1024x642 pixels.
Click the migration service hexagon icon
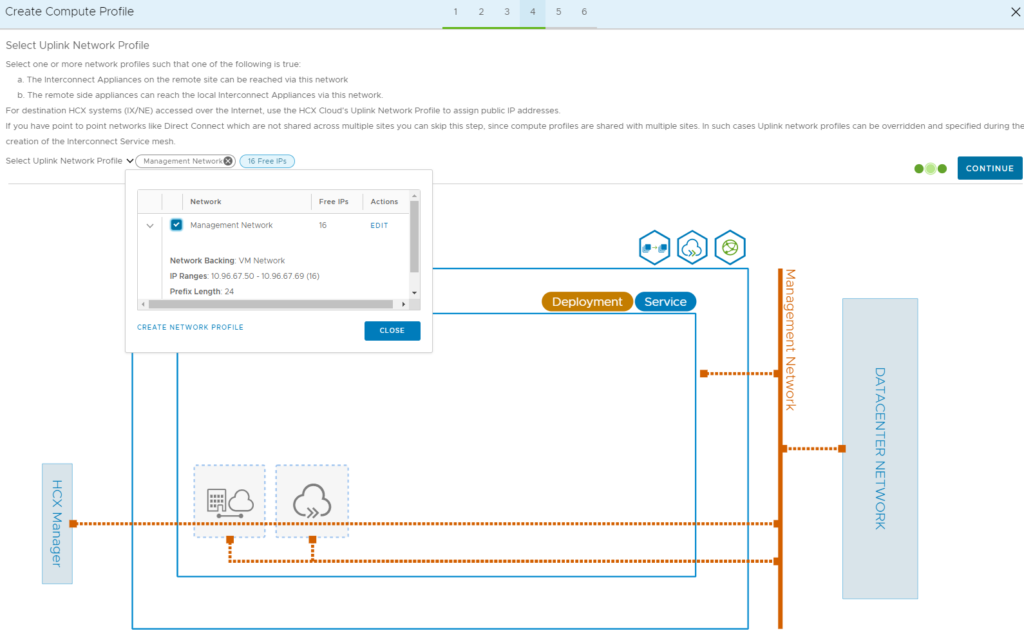point(654,248)
